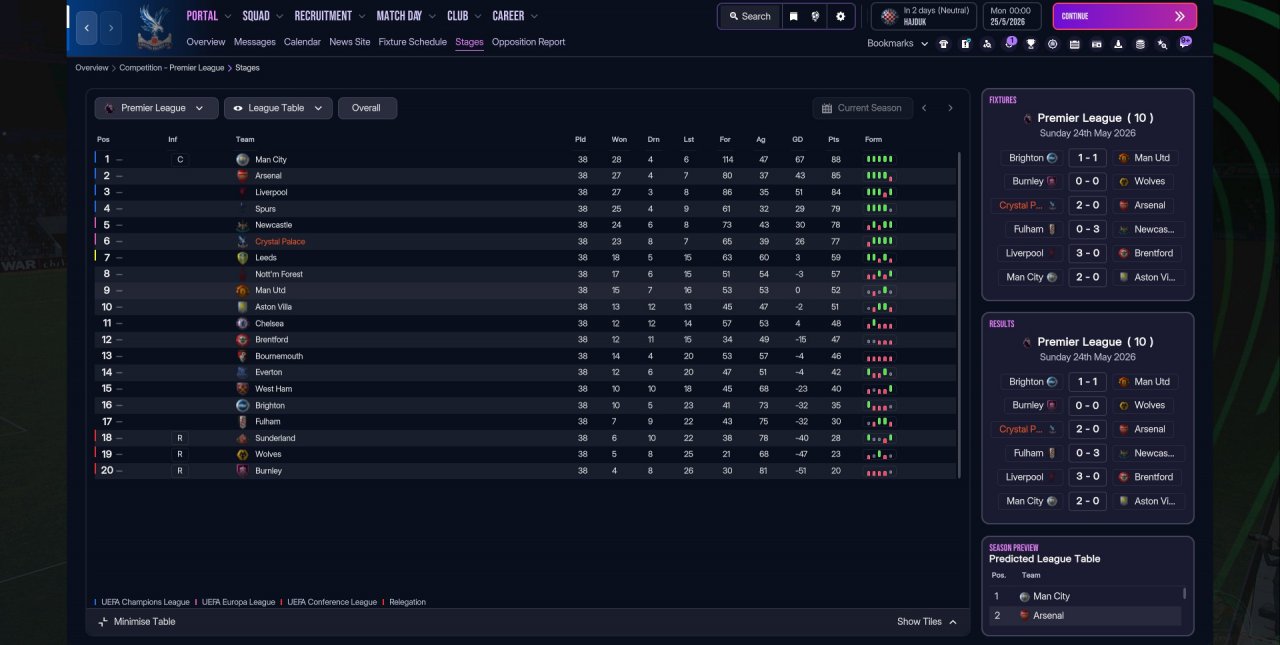Switch to the News Site sub-tab
The width and height of the screenshot is (1280, 645).
pos(350,42)
